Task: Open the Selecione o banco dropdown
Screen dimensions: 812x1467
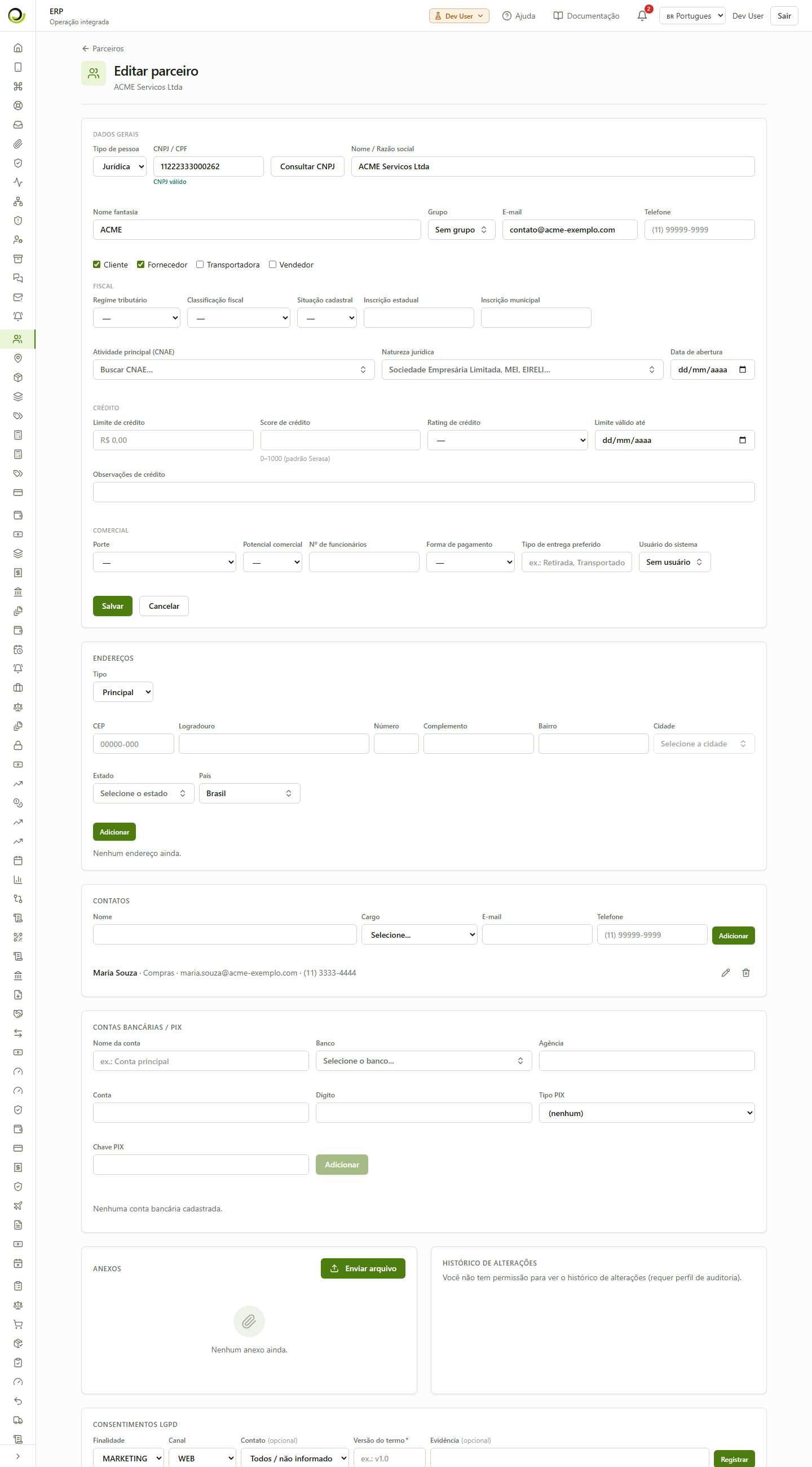Action: (x=424, y=1061)
